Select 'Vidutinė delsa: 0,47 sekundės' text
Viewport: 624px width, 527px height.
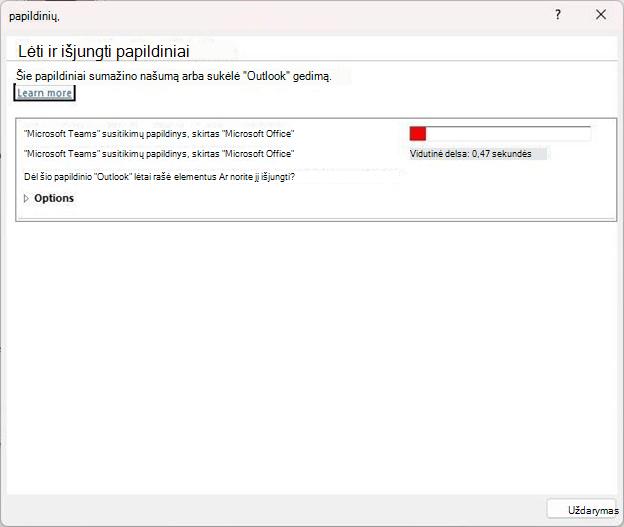(x=470, y=154)
